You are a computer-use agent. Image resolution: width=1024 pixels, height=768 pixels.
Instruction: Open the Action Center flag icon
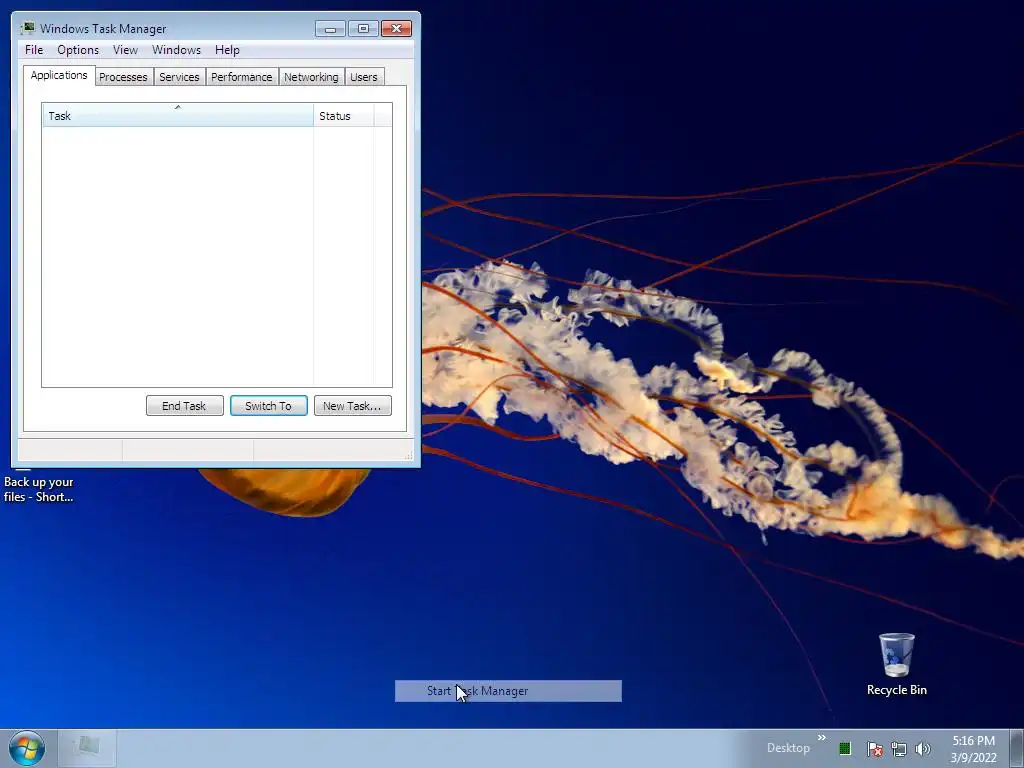[x=874, y=749]
